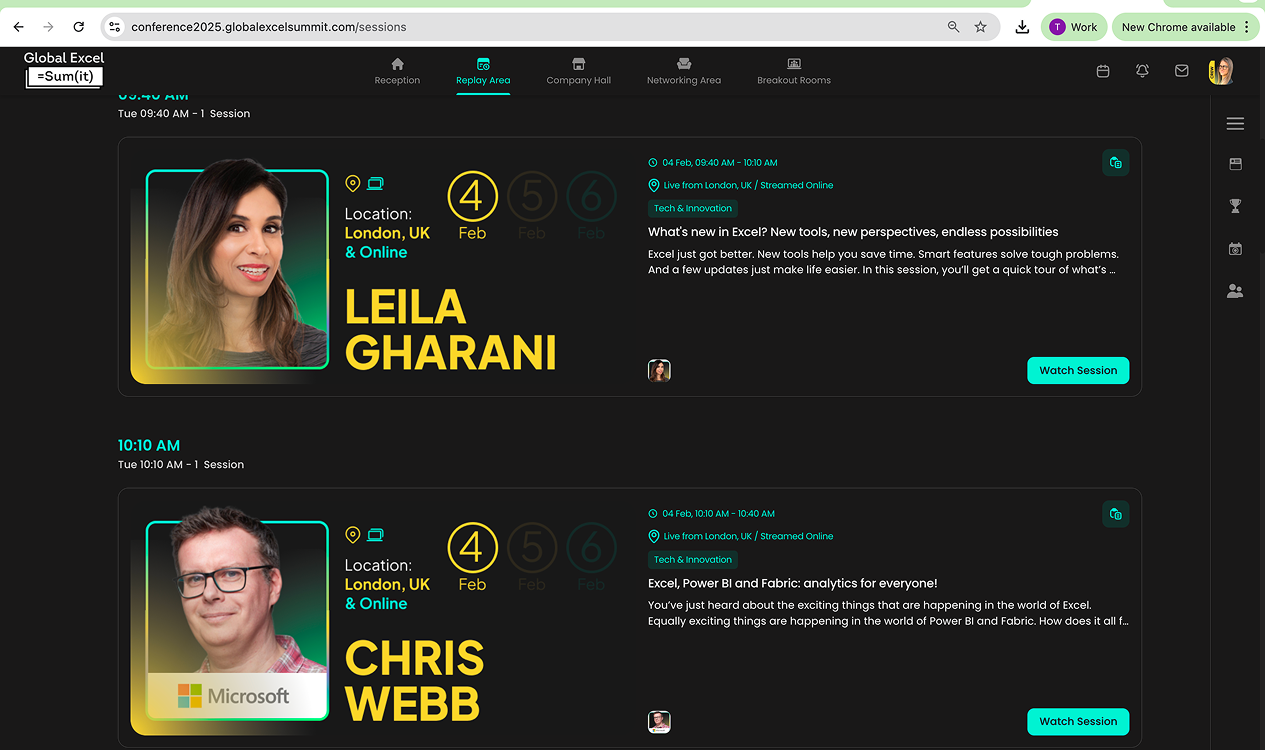
Task: Click LEILA GHARANI name heading
Action: click(x=450, y=329)
